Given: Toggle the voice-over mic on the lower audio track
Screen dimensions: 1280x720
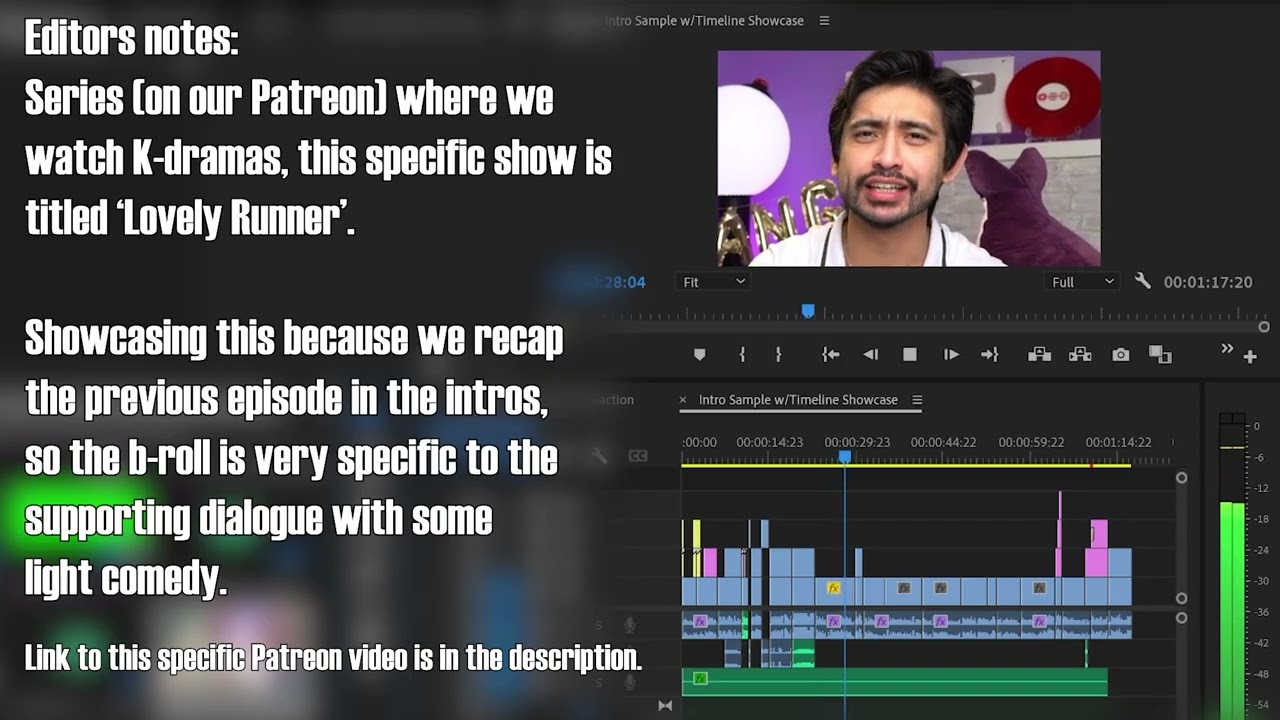Looking at the screenshot, I should click(629, 683).
